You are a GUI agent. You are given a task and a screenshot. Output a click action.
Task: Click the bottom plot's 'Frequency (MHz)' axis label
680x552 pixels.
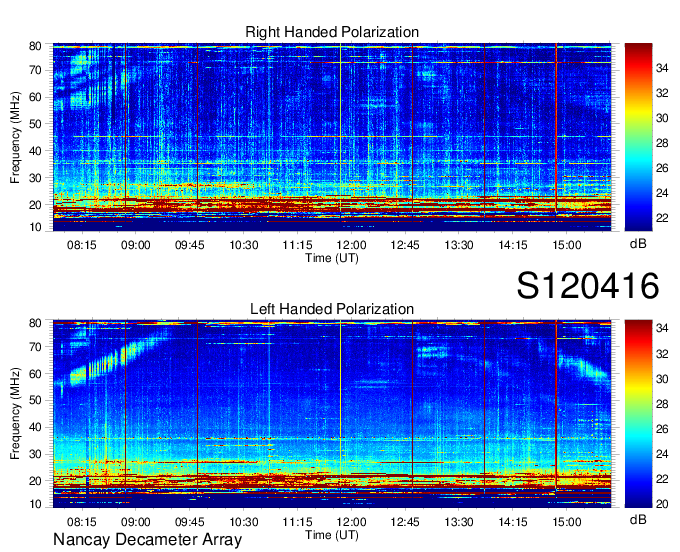pos(15,414)
